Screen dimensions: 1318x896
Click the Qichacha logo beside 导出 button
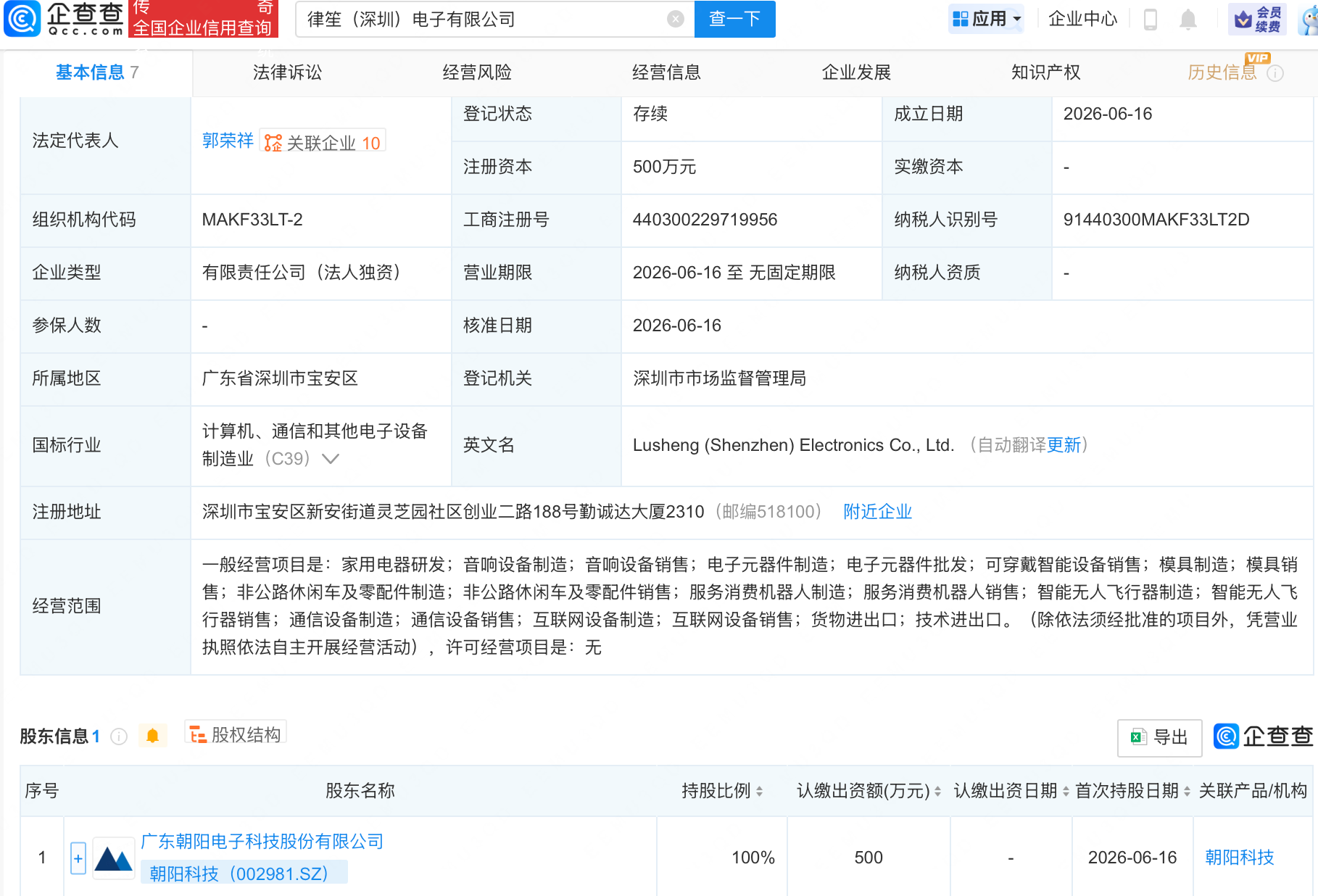[x=1264, y=736]
